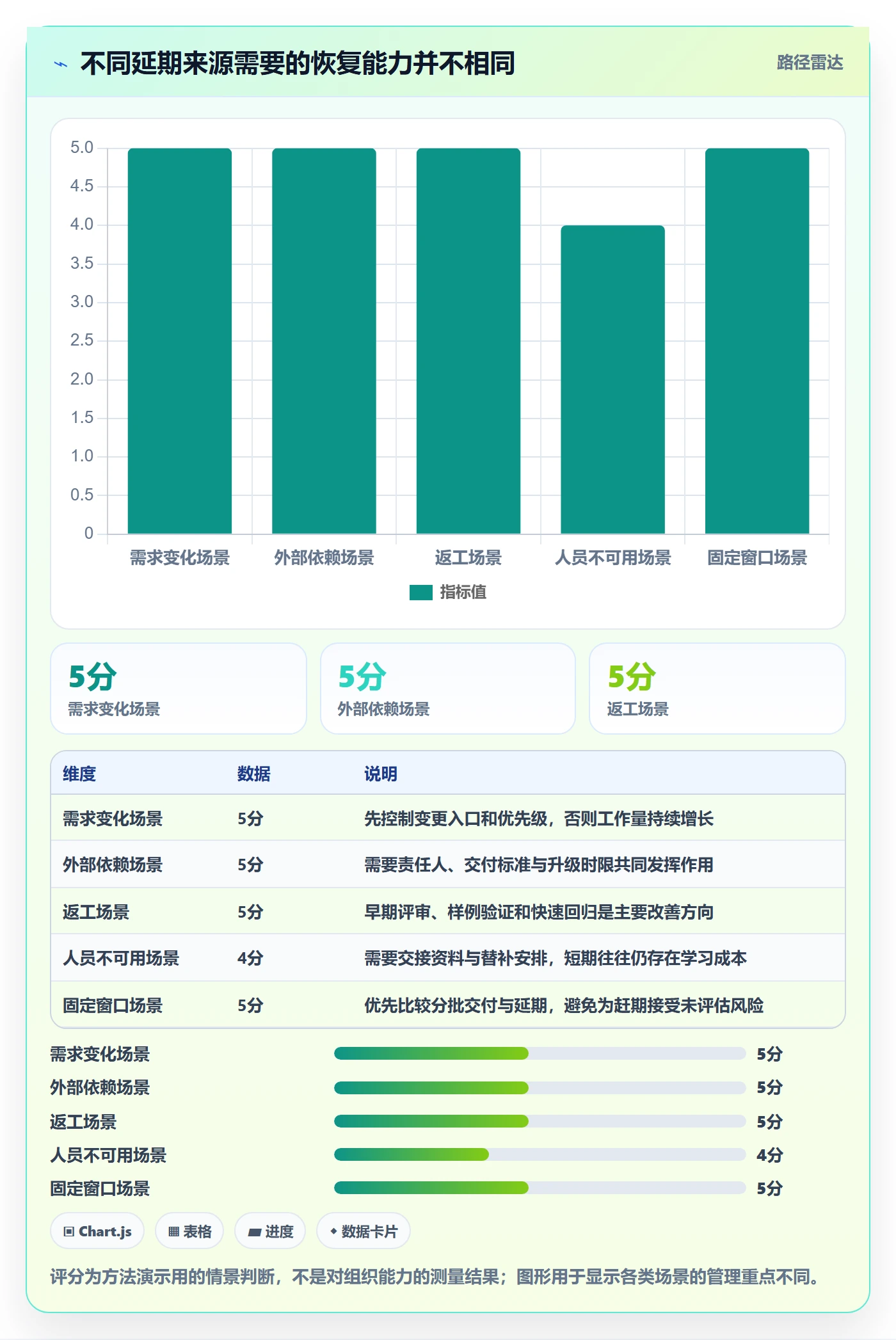Viewport: 896px width, 1340px height.
Task: Select the 返工场景 bar in chart
Action: [468, 340]
